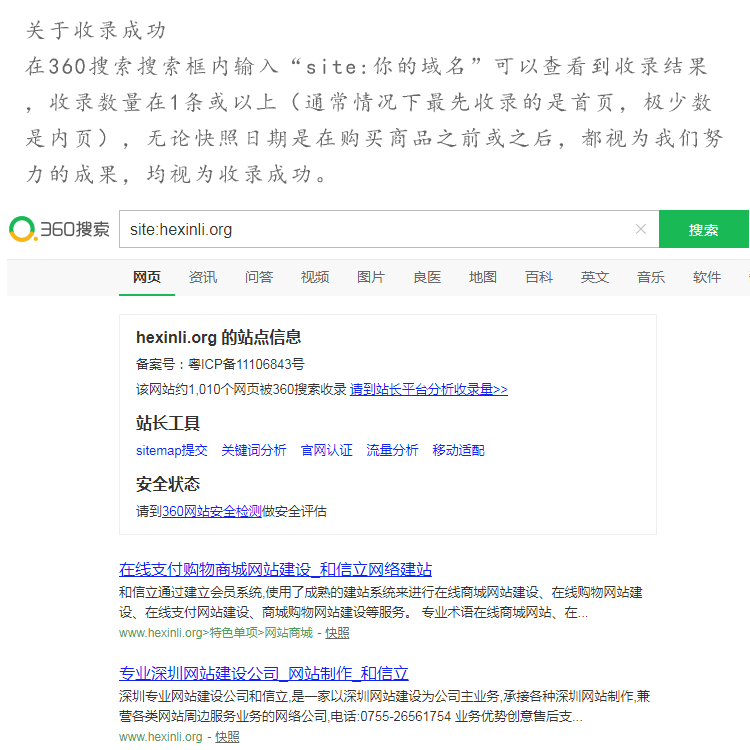Open the 英文 tab

click(595, 277)
